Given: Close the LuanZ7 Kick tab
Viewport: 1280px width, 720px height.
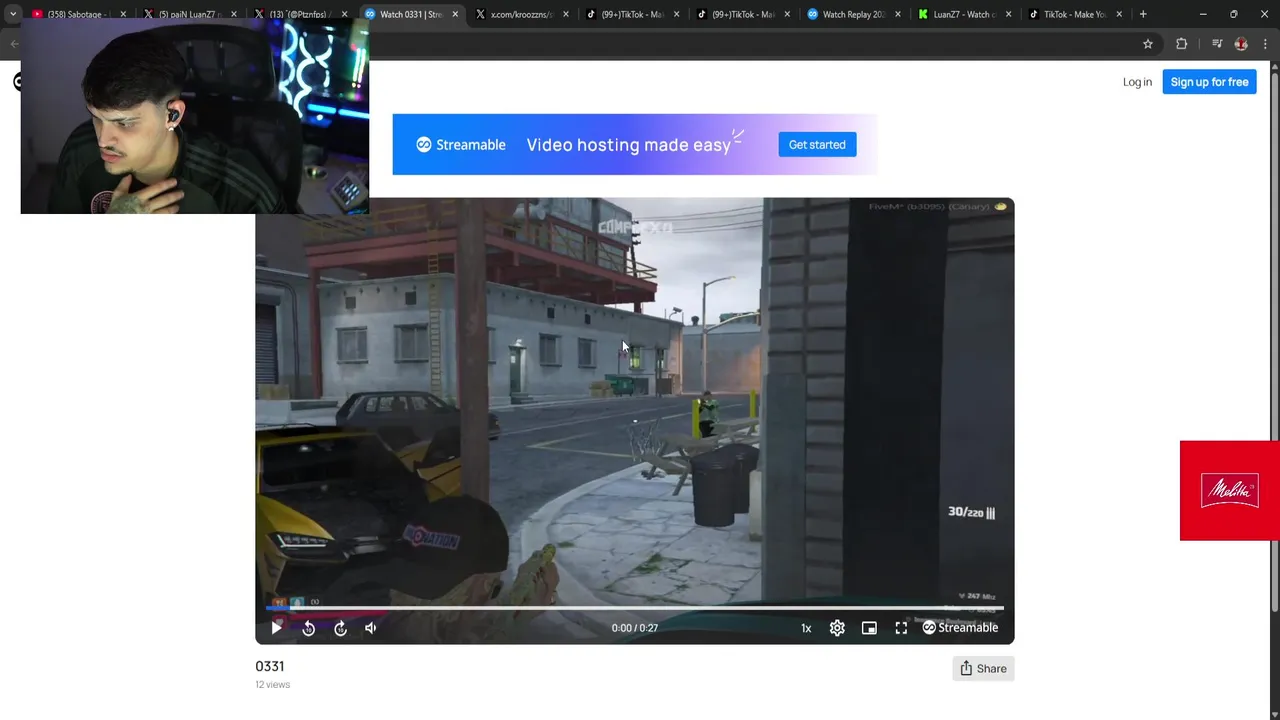Looking at the screenshot, I should click(1008, 14).
